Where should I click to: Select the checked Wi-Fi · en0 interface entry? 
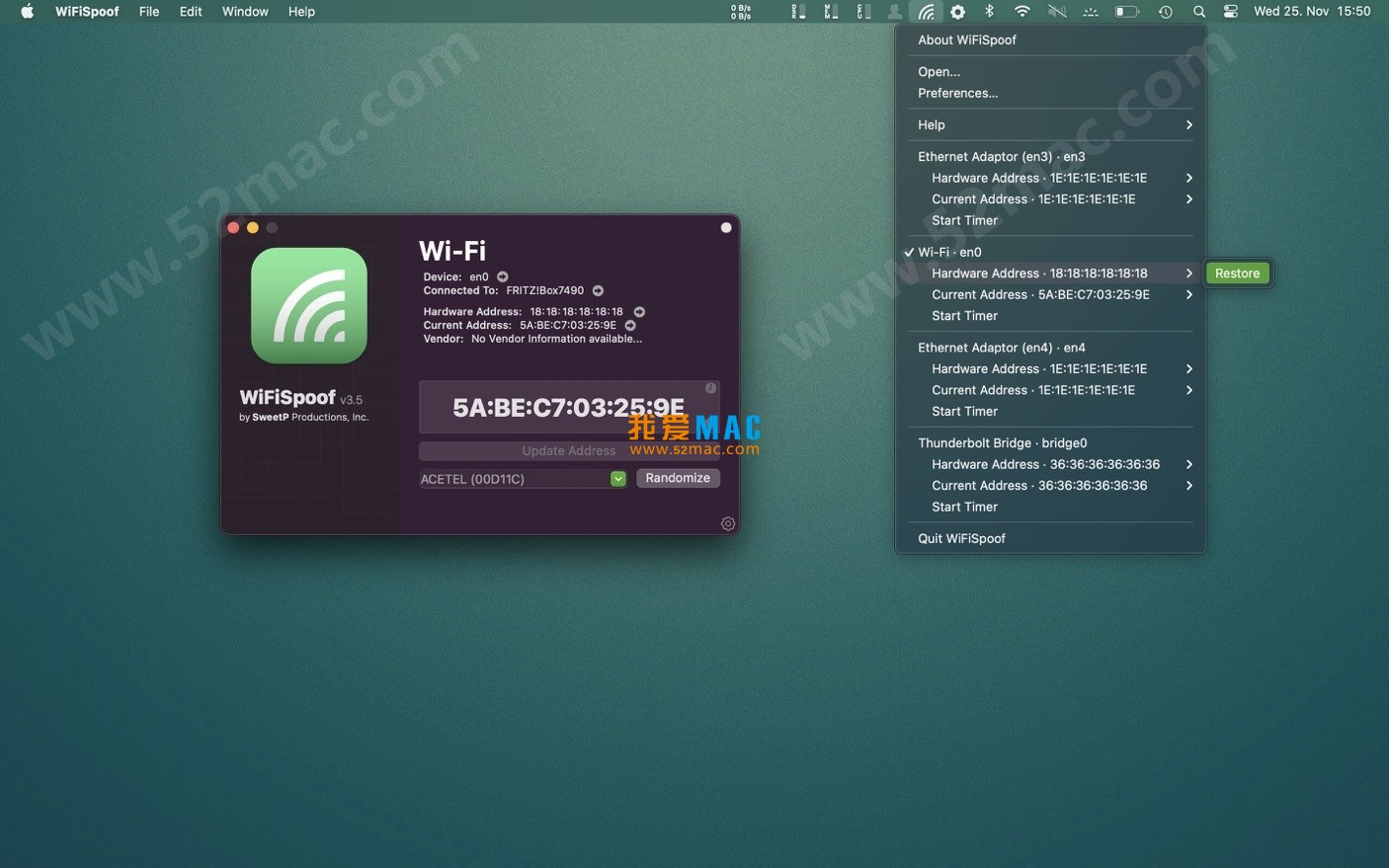[949, 252]
